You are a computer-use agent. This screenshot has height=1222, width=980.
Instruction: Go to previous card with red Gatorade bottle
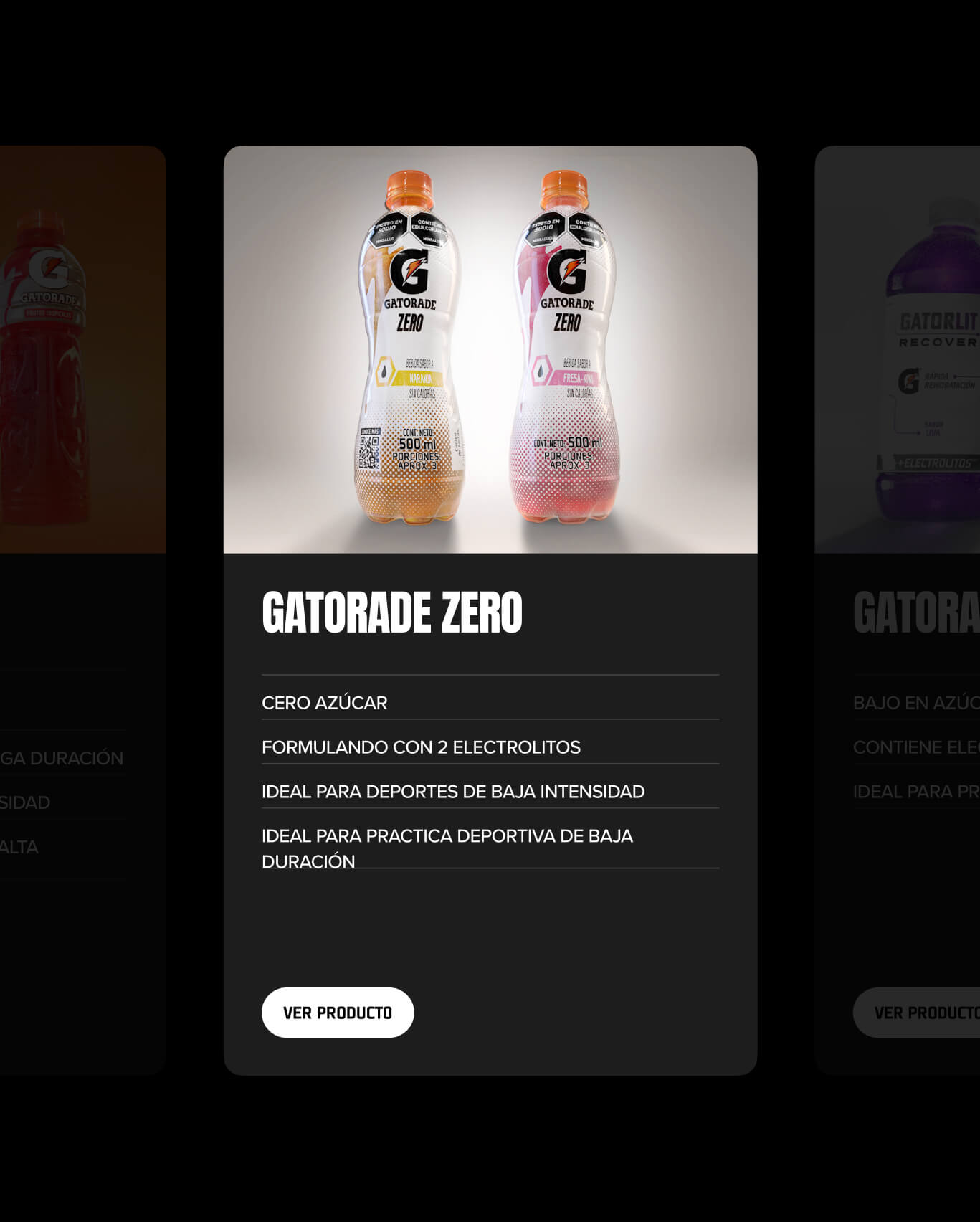click(x=83, y=610)
